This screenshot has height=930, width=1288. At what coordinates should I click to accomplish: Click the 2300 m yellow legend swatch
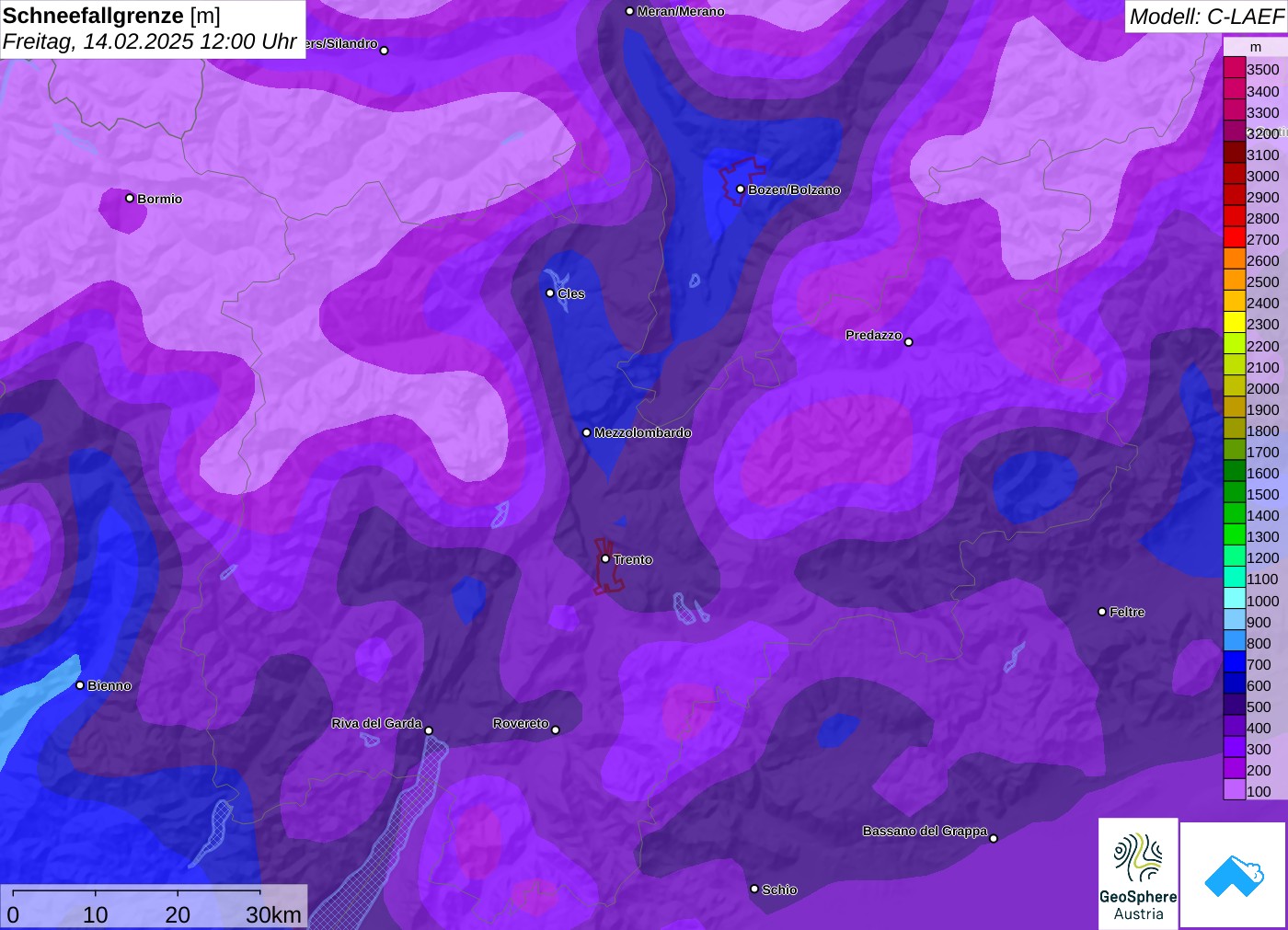click(x=1235, y=324)
